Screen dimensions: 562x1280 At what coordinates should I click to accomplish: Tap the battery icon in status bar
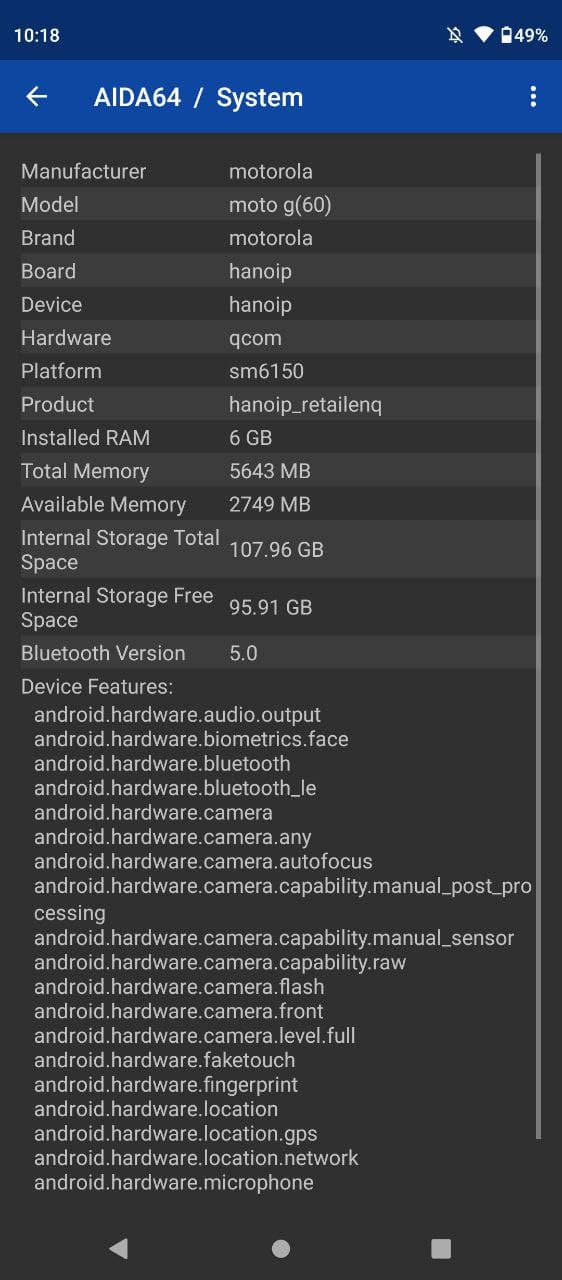pyautogui.click(x=507, y=35)
